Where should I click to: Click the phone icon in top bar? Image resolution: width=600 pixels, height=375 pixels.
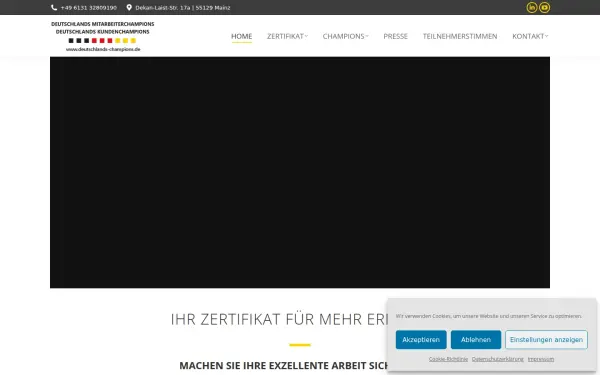[x=54, y=7]
